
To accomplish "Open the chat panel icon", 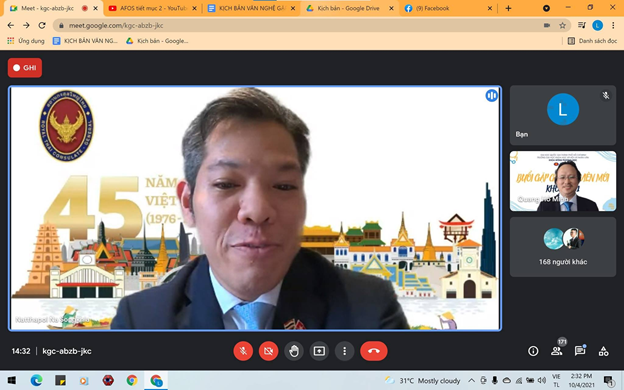I will pyautogui.click(x=580, y=351).
